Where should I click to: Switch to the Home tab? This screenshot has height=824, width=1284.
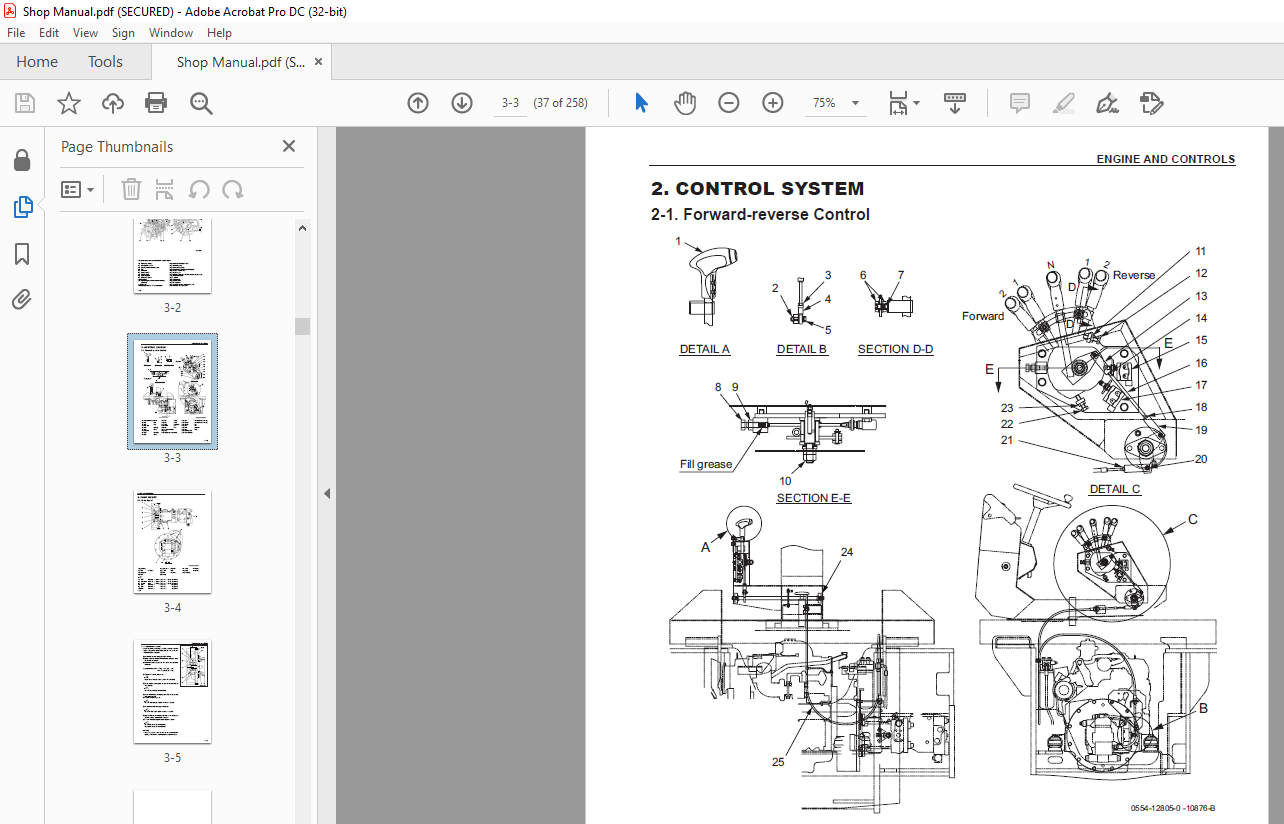37,62
